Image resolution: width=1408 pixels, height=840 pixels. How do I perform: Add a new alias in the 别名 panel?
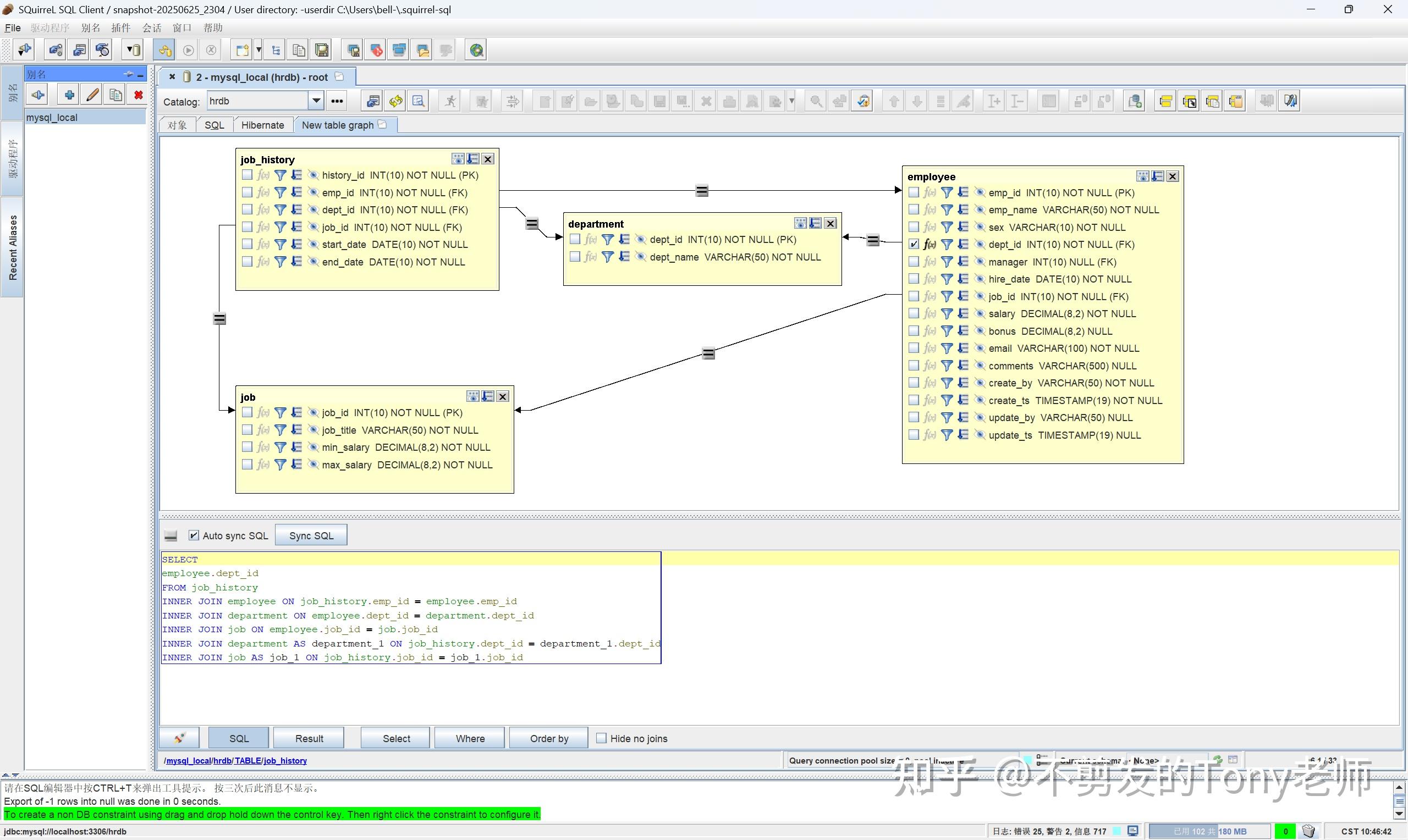pyautogui.click(x=68, y=95)
